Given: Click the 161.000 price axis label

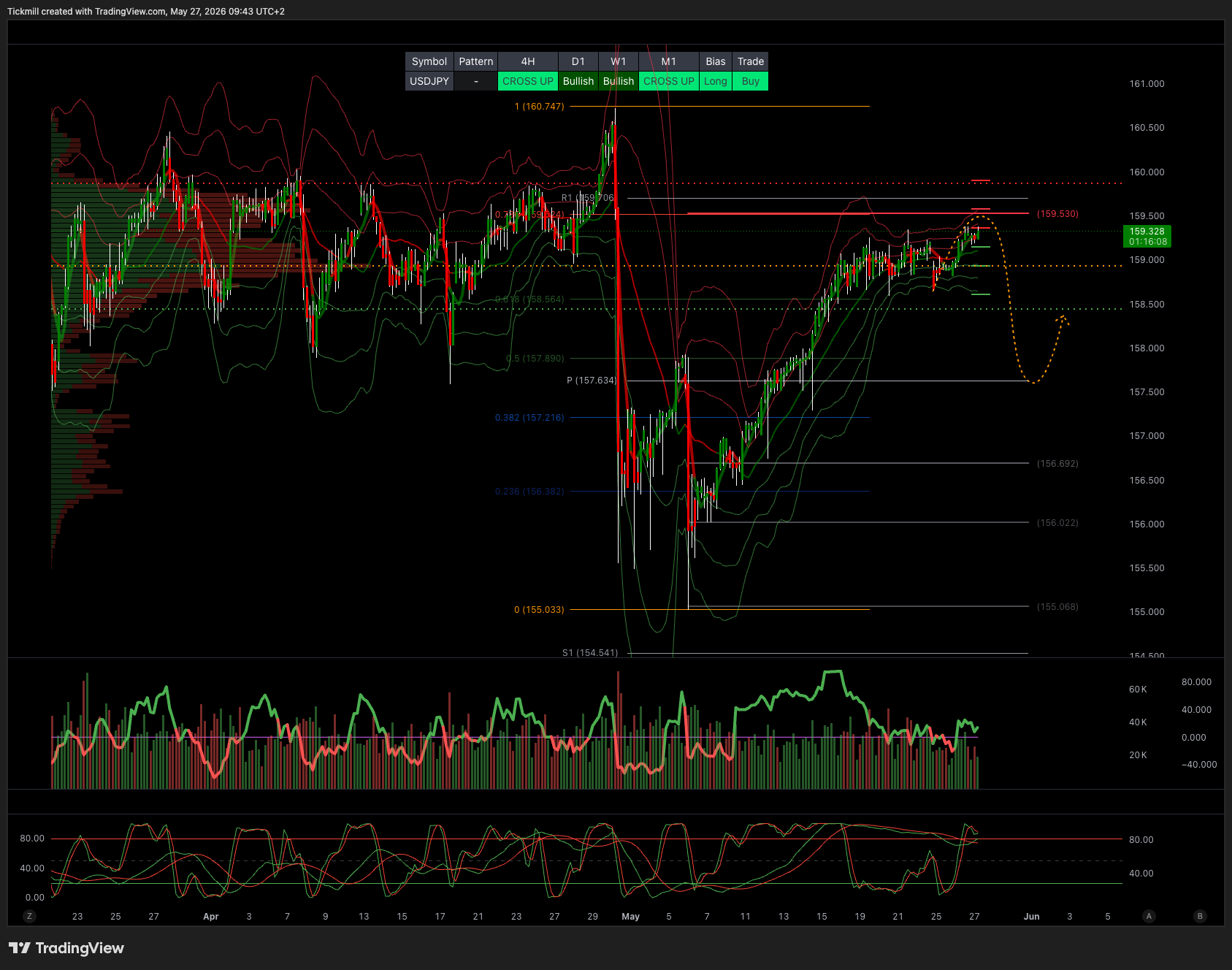Looking at the screenshot, I should pyautogui.click(x=1147, y=84).
